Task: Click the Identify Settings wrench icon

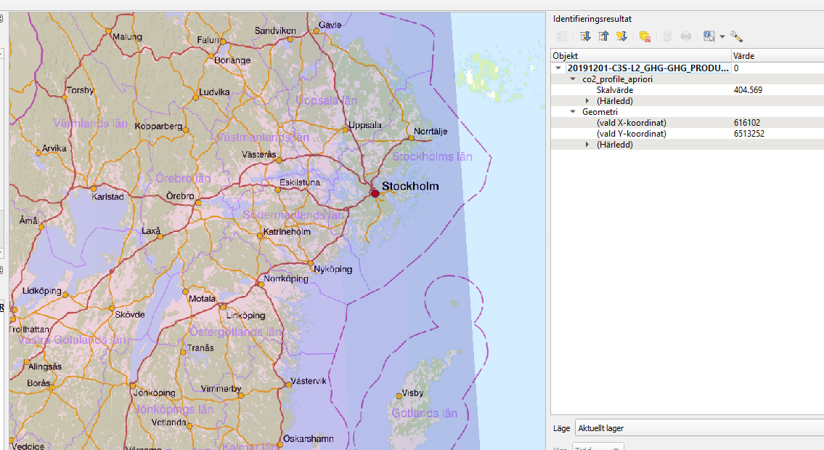Action: 737,37
